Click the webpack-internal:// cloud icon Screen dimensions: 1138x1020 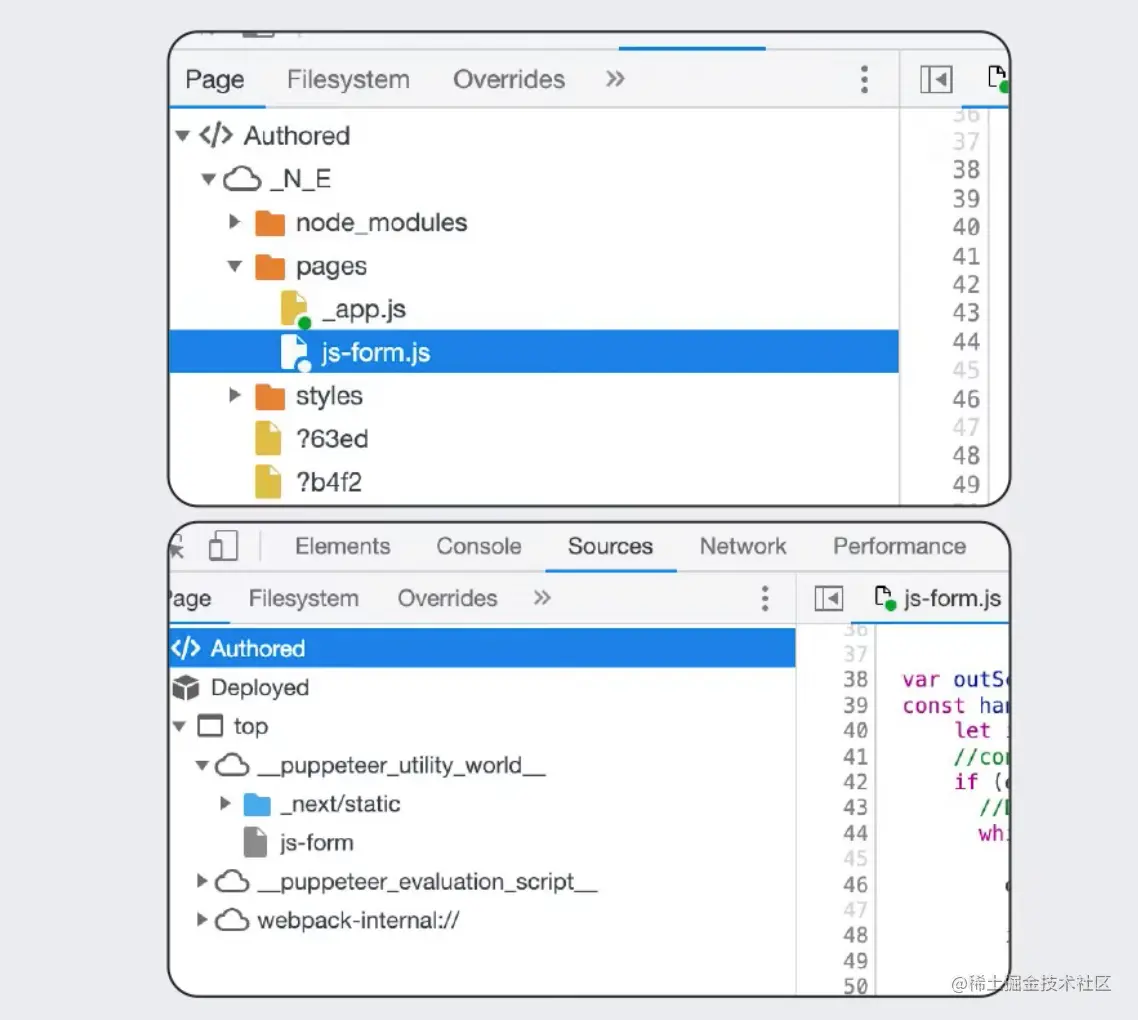[x=232, y=921]
